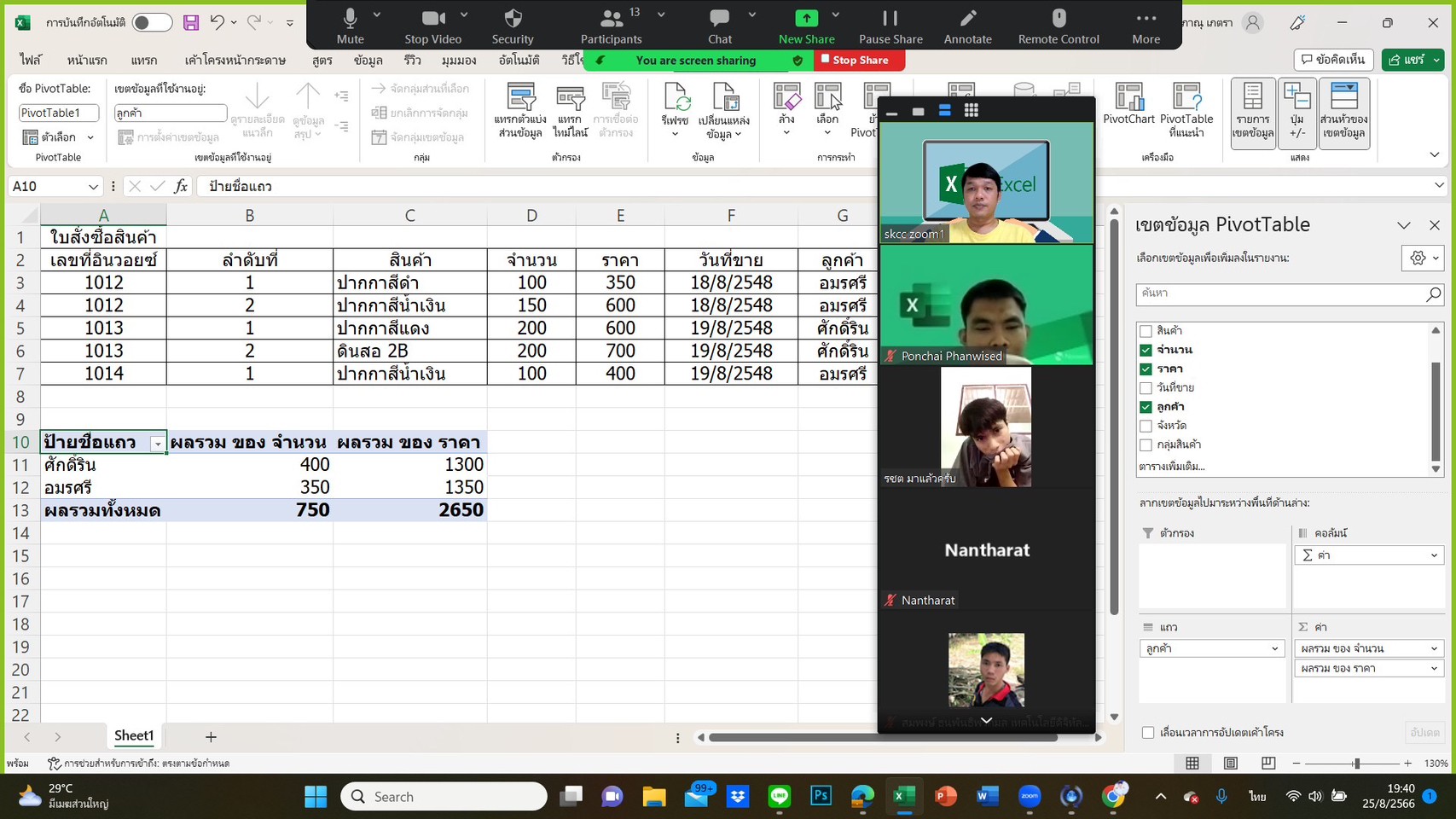Expand the formula bar
The height and width of the screenshot is (819, 1456).
1439,185
